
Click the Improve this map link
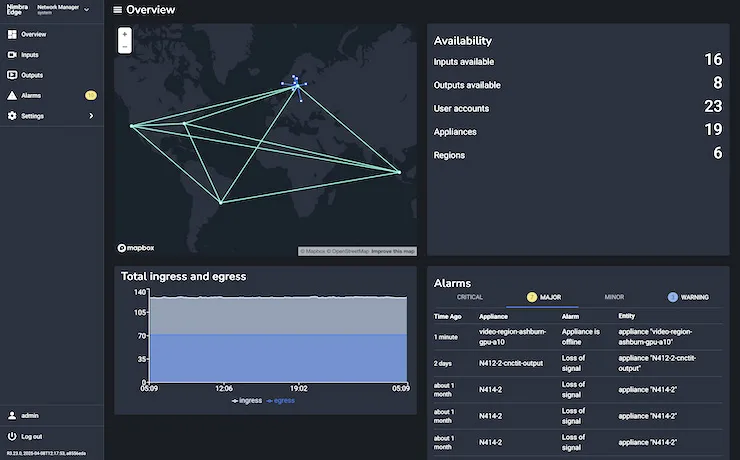point(393,251)
